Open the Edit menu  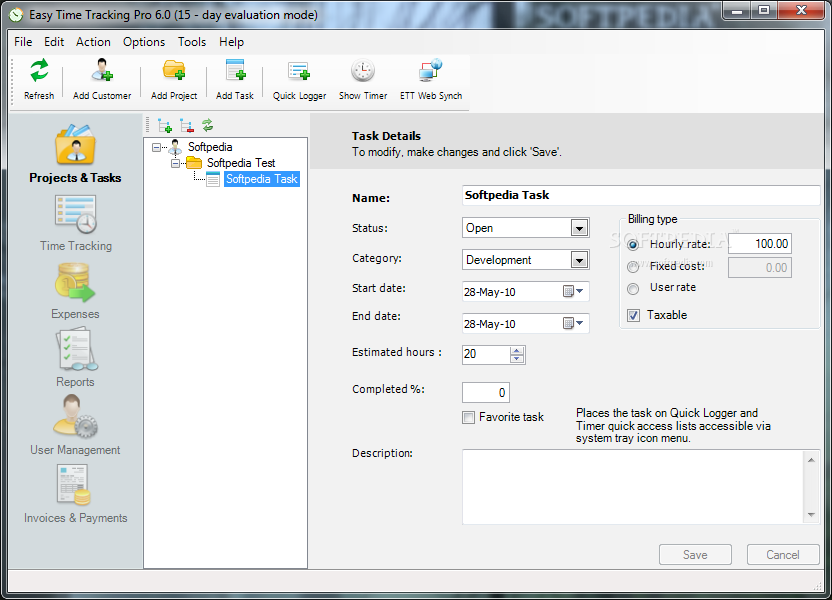[54, 42]
